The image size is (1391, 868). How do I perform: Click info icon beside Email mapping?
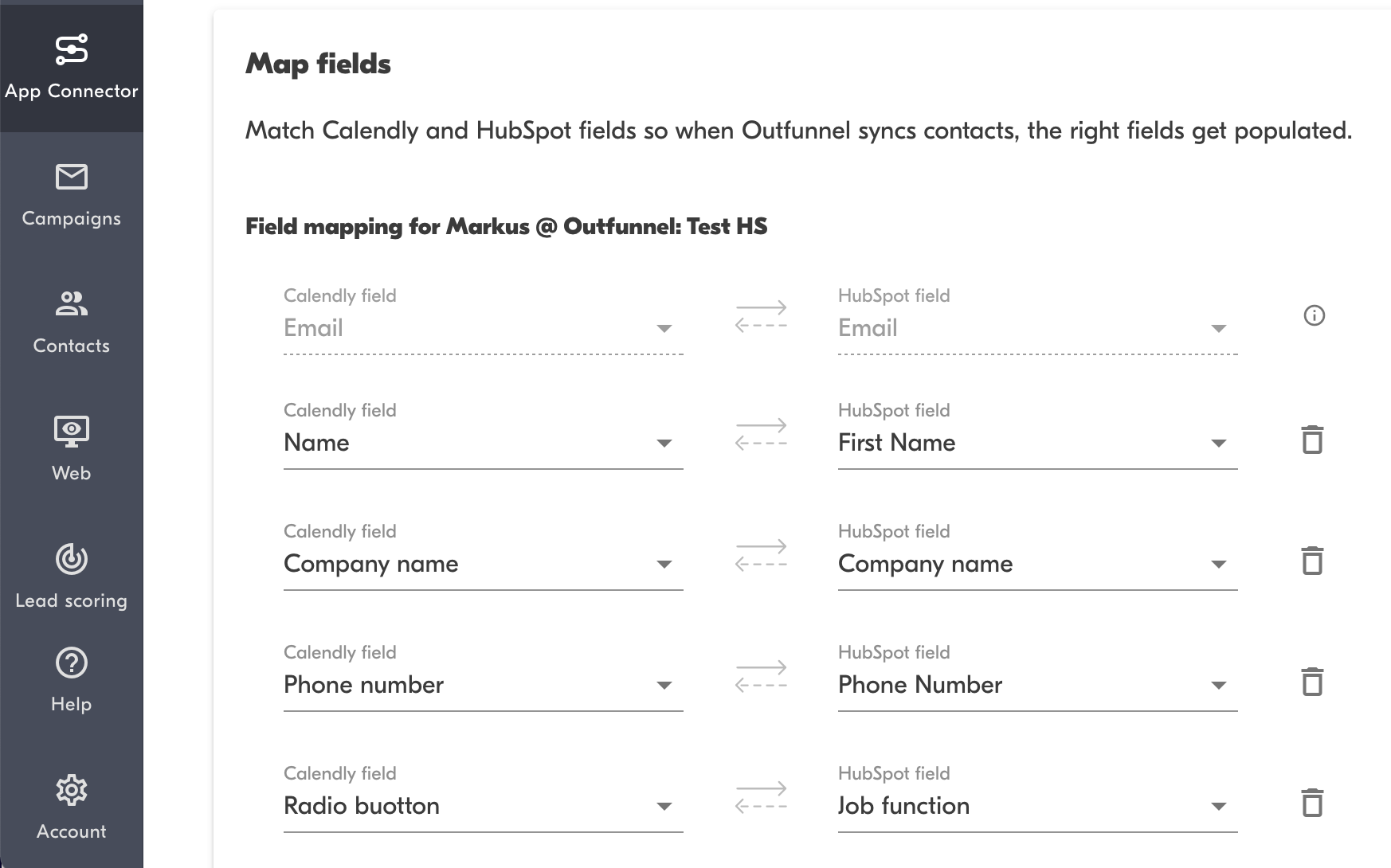(1314, 315)
